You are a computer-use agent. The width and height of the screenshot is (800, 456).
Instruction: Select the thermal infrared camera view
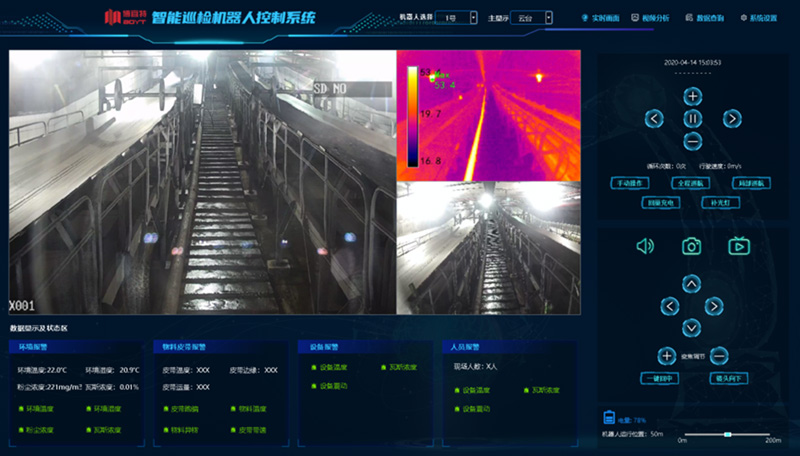pyautogui.click(x=488, y=114)
